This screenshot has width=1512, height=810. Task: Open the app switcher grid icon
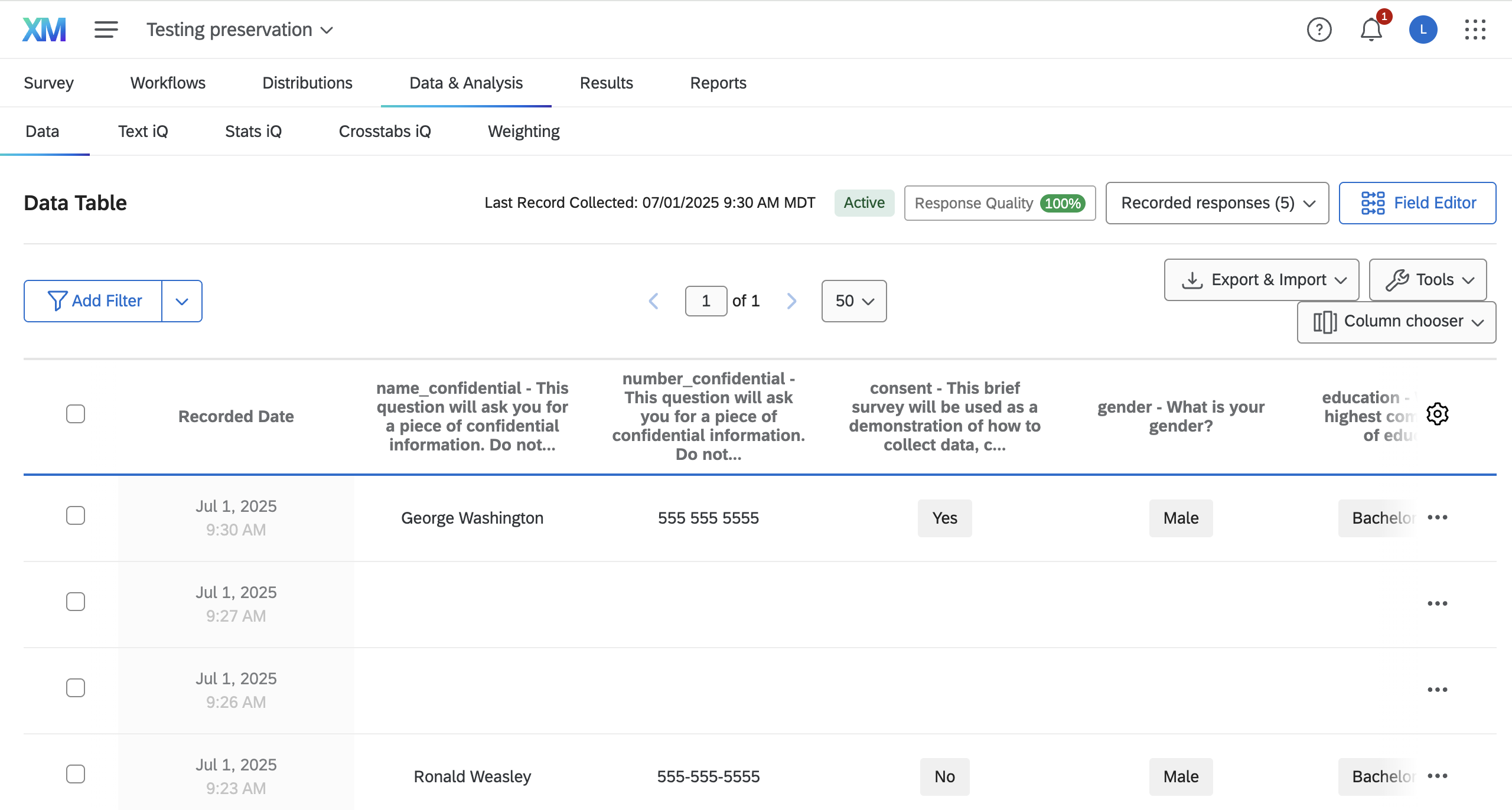(1475, 30)
